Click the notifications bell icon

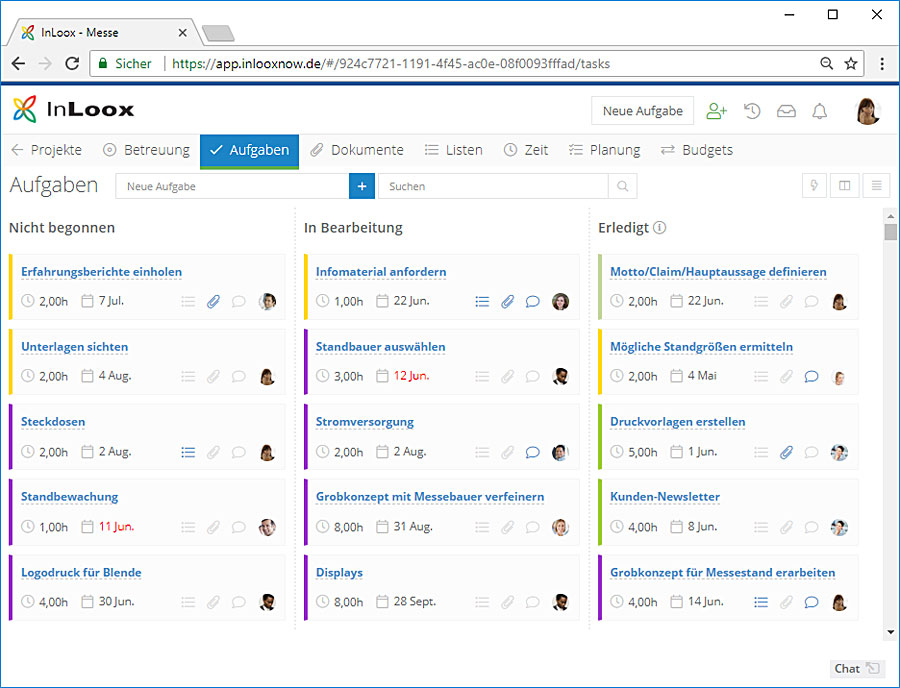point(820,111)
